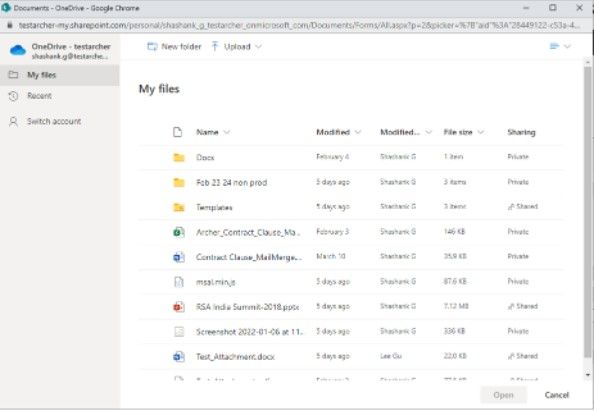Open the Upload dropdown chevron
This screenshot has width=594, height=410.
[x=258, y=47]
